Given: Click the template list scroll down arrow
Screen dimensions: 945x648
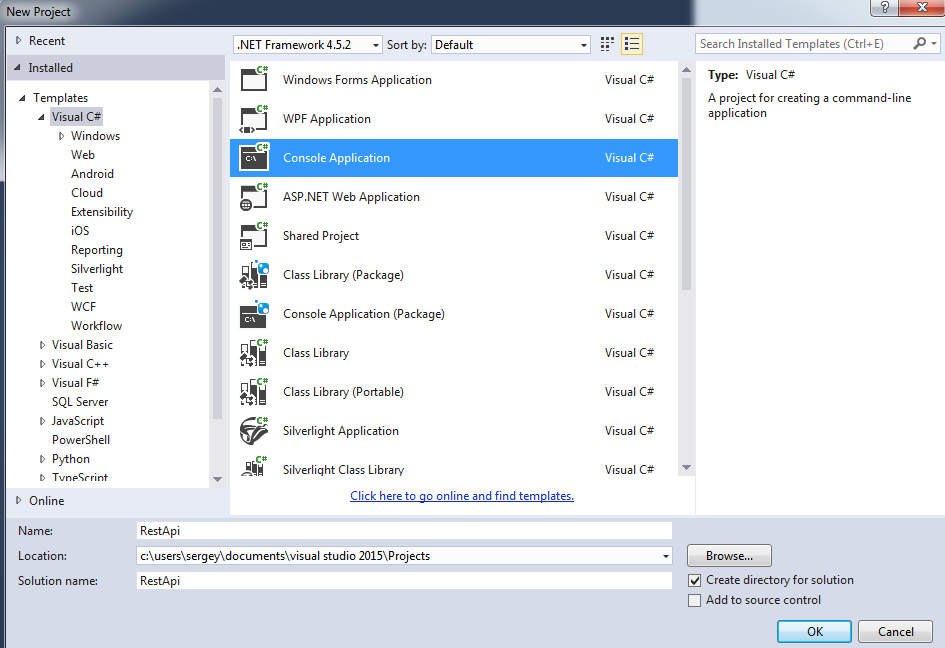Looking at the screenshot, I should [x=686, y=468].
